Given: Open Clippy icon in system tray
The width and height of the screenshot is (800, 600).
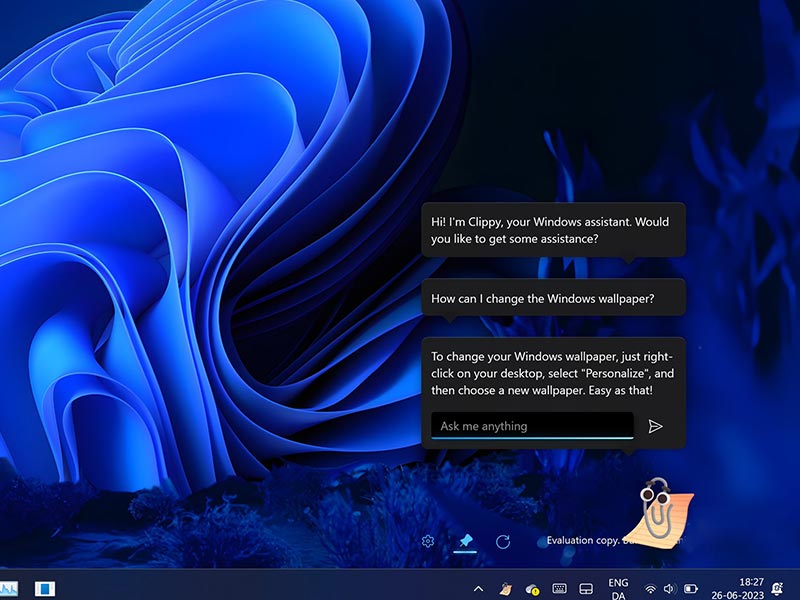Looking at the screenshot, I should (506, 589).
